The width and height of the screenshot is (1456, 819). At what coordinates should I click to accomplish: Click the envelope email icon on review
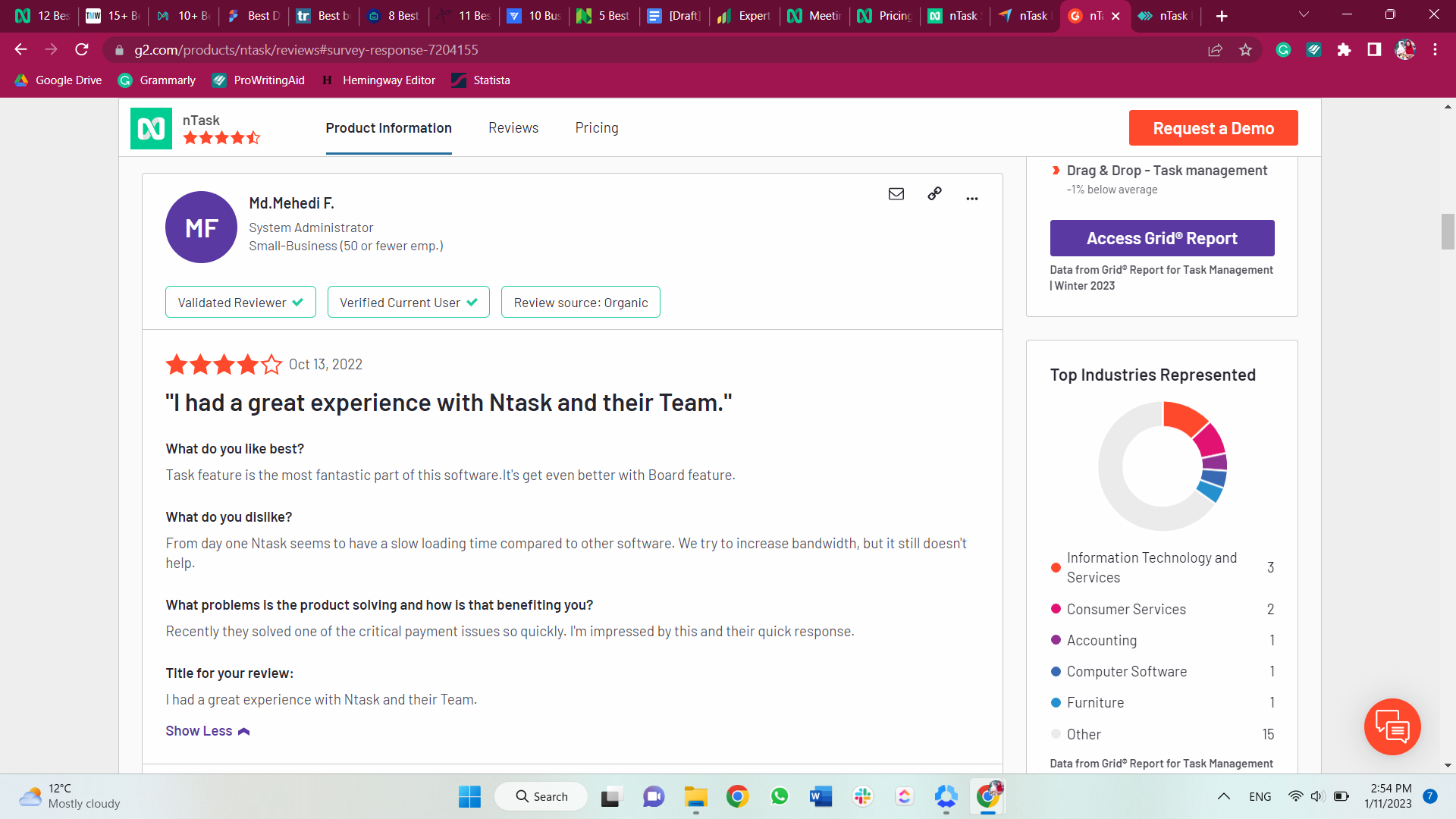[x=896, y=194]
